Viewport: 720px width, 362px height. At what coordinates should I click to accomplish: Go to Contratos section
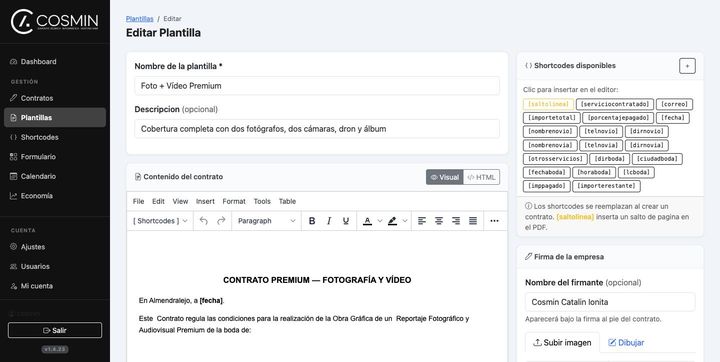coord(55,98)
